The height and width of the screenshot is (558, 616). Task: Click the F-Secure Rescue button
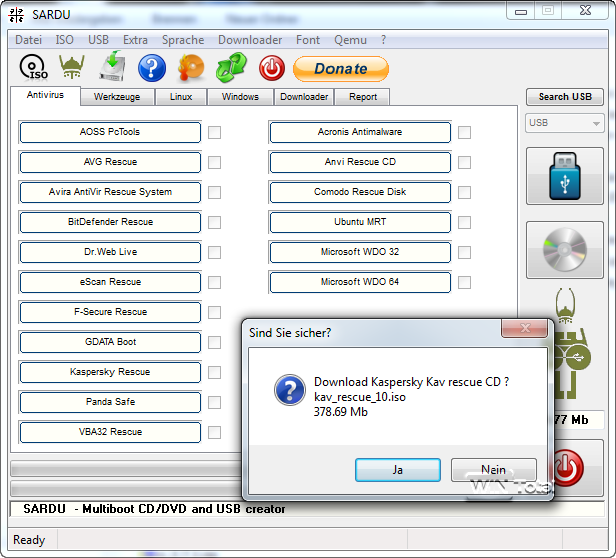(x=110, y=312)
